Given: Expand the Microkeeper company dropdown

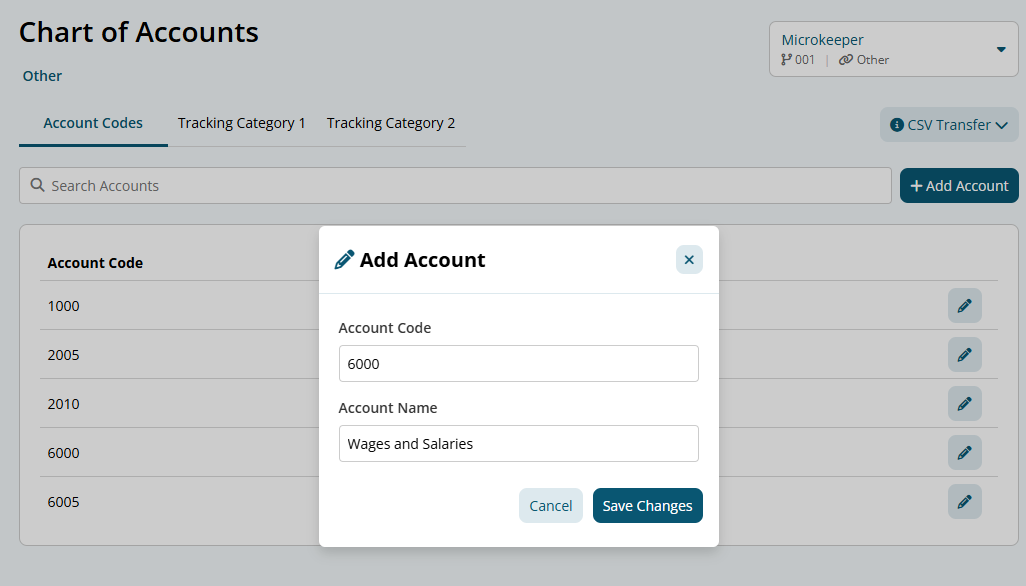Looking at the screenshot, I should (1000, 50).
